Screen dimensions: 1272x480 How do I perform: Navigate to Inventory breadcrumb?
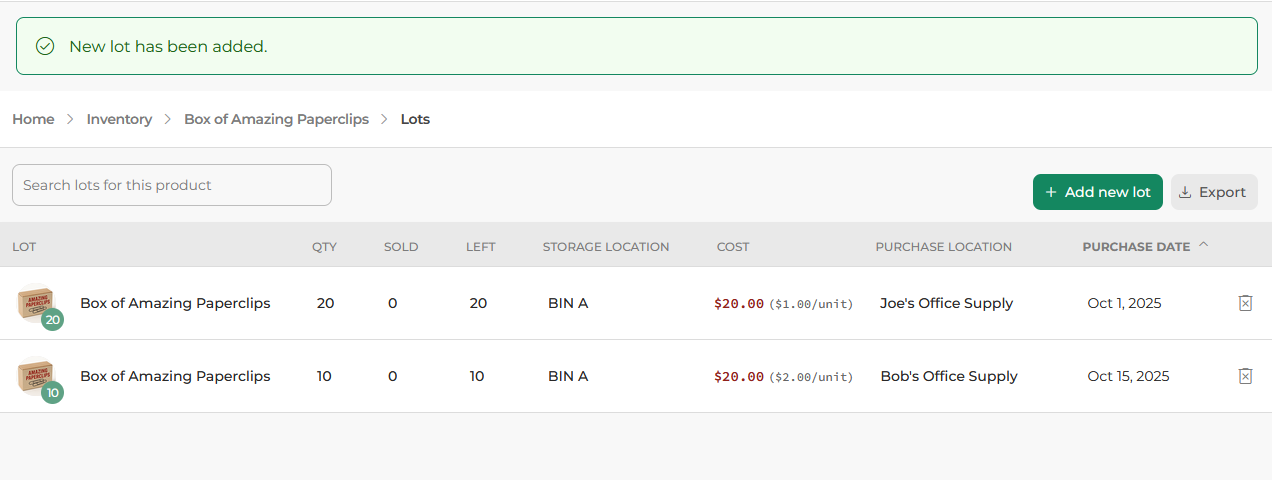[119, 119]
